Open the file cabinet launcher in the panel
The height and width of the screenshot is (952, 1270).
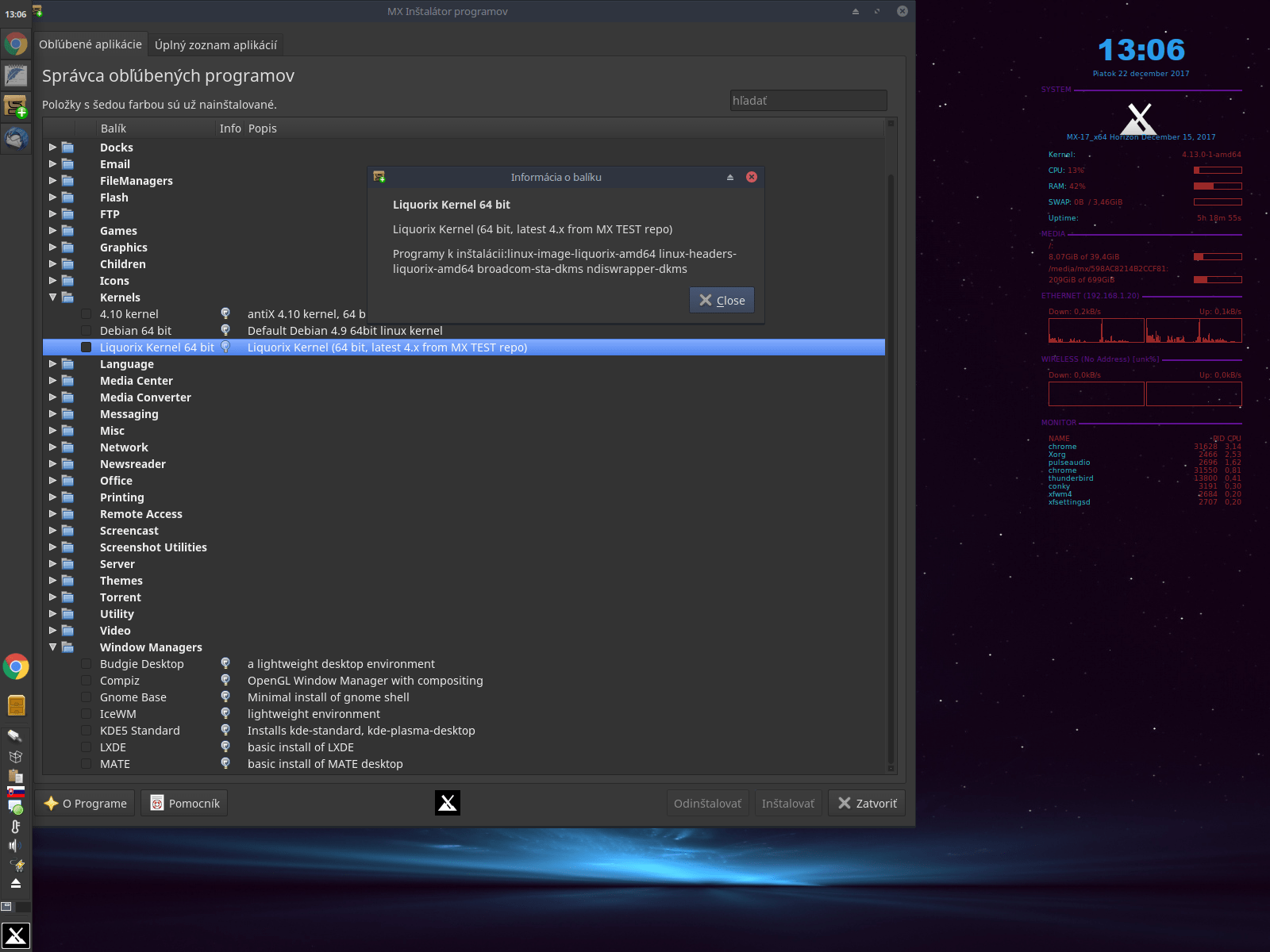(16, 704)
